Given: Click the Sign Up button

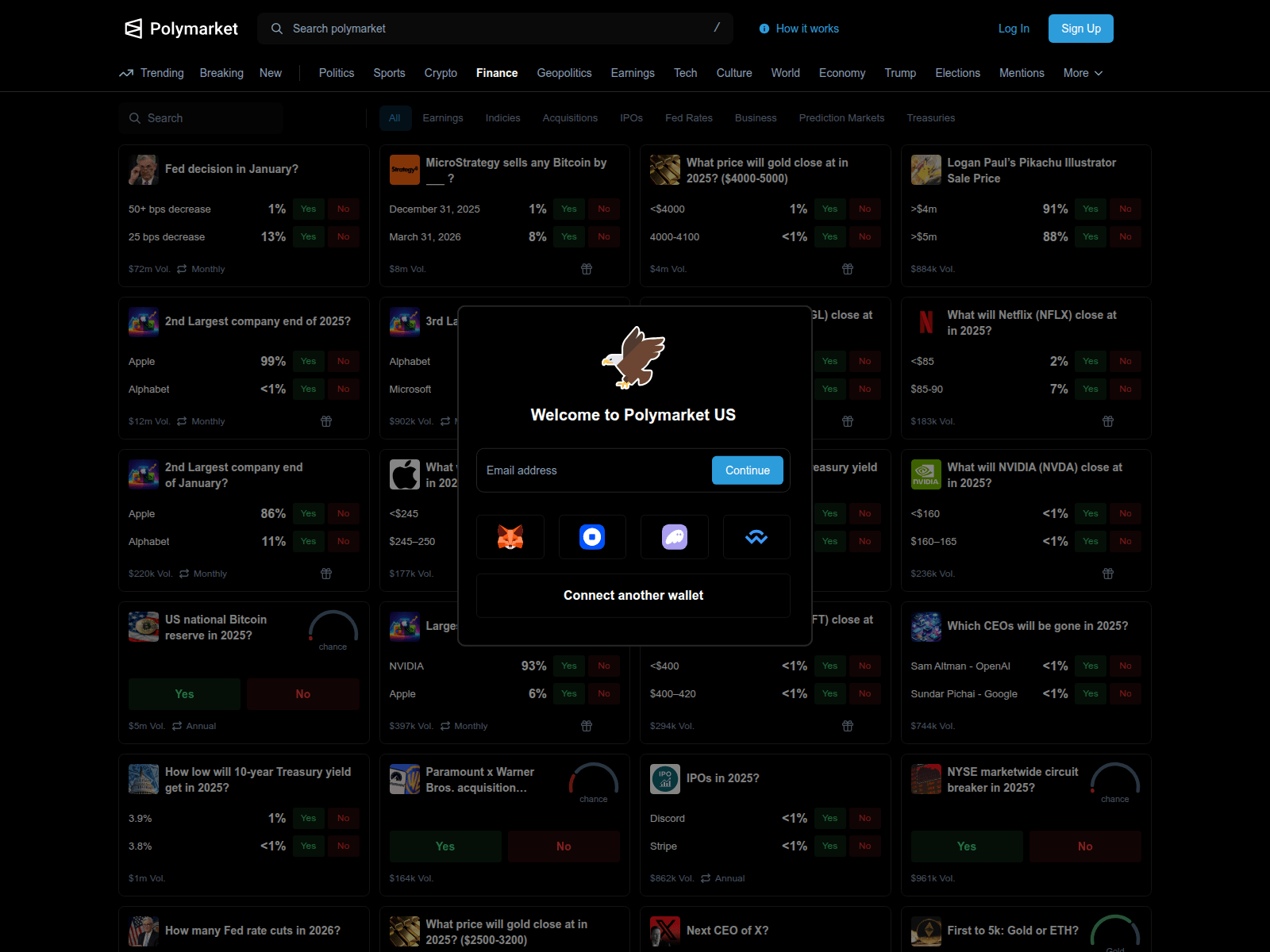Looking at the screenshot, I should point(1081,29).
